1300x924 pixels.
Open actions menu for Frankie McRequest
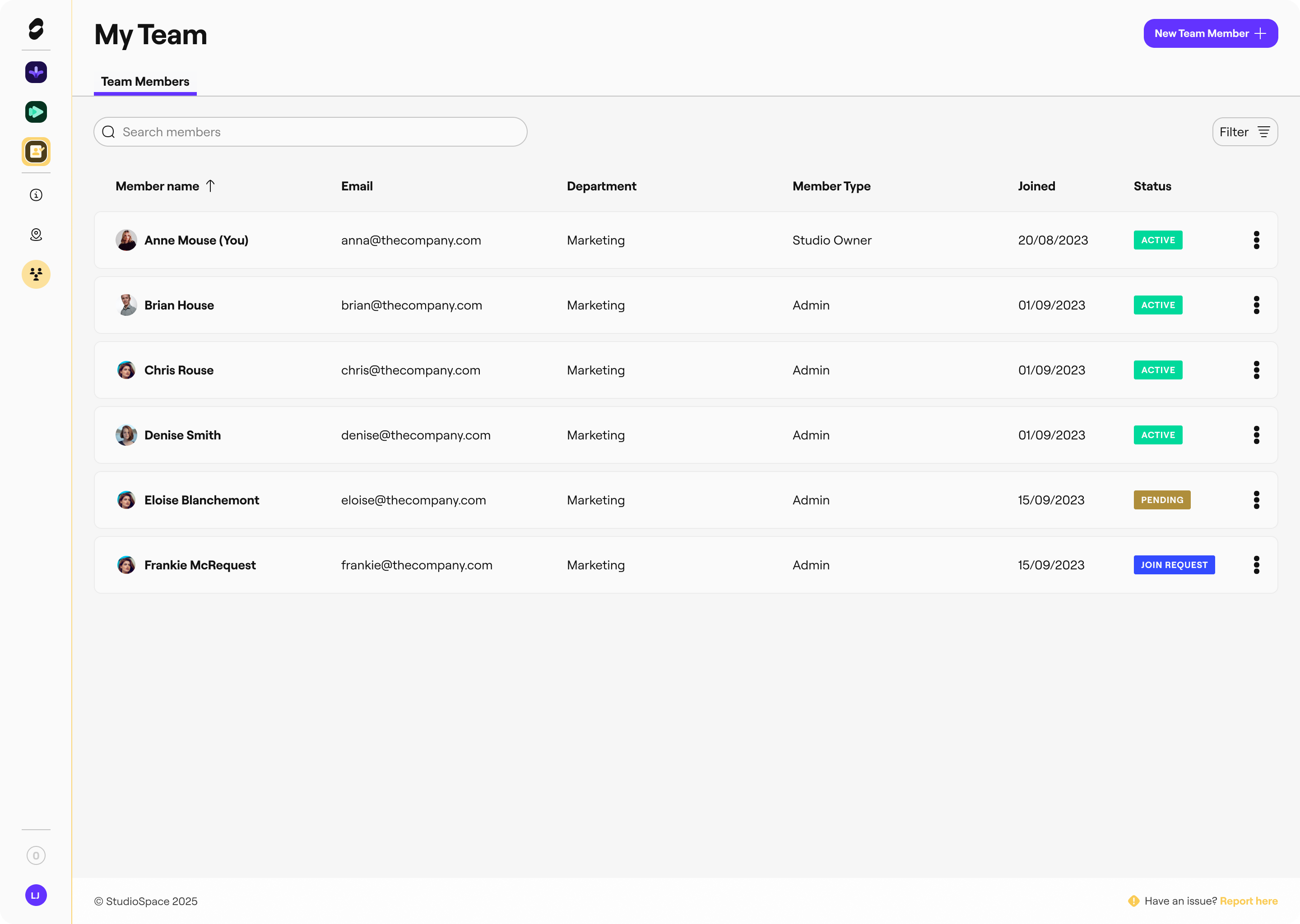point(1256,565)
